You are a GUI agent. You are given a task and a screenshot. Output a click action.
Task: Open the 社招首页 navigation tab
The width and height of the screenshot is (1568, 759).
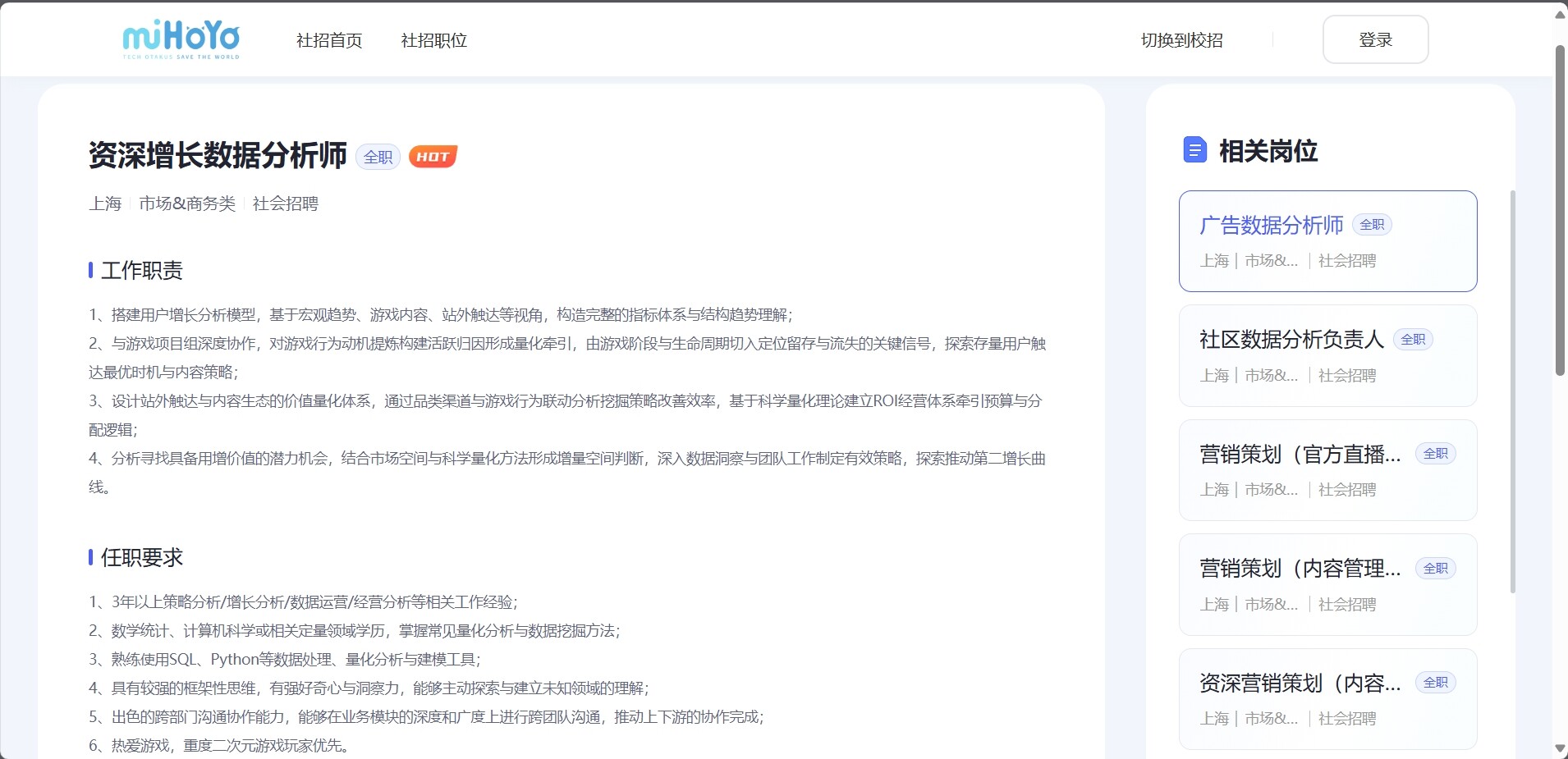coord(329,40)
